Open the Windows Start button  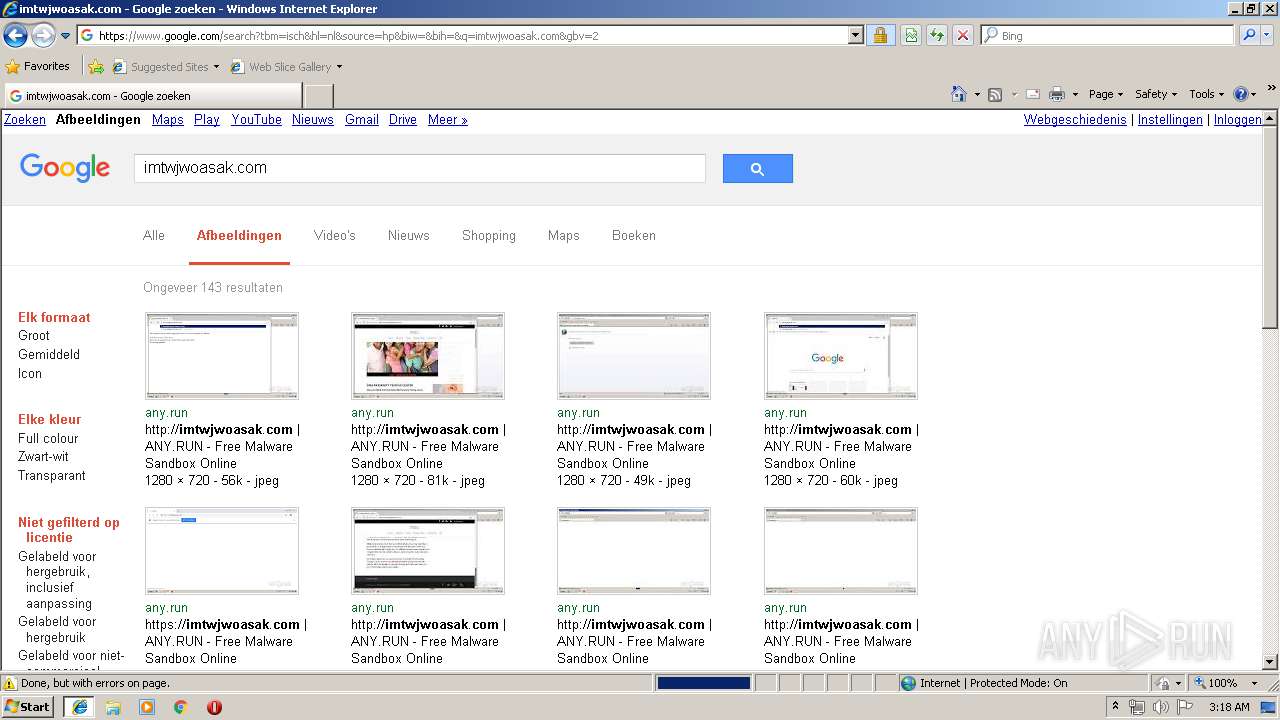click(x=28, y=707)
